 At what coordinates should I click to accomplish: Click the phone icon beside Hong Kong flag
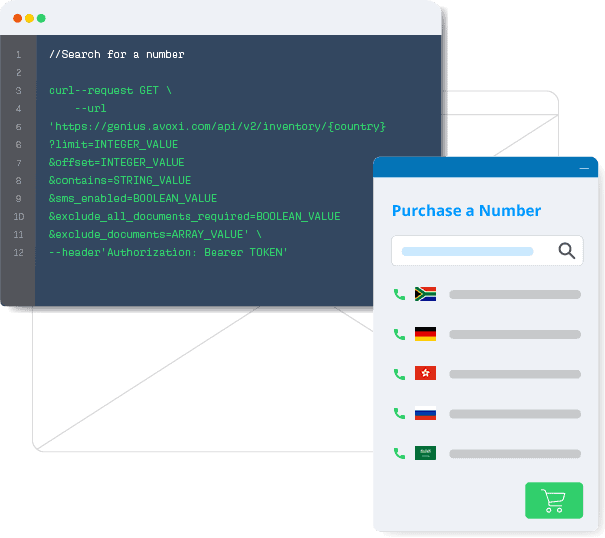pyautogui.click(x=400, y=373)
